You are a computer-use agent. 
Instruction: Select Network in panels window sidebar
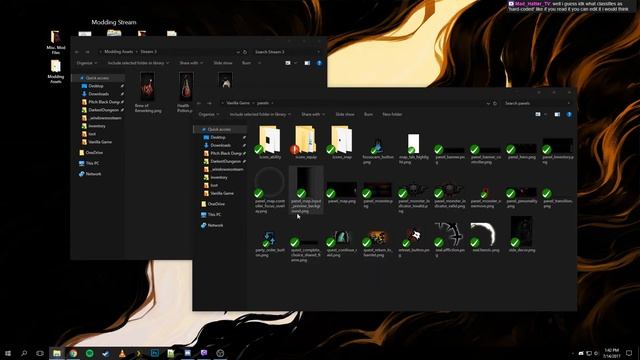tap(215, 225)
